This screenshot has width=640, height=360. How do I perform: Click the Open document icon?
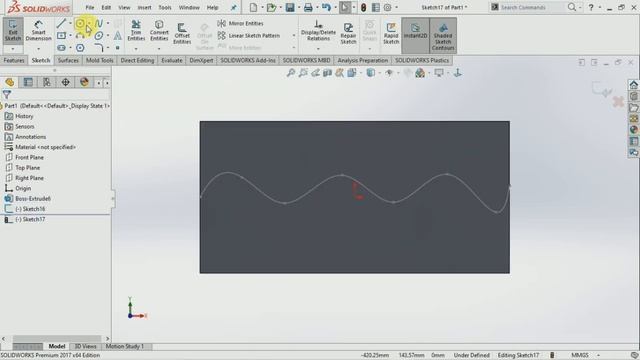pyautogui.click(x=271, y=7)
